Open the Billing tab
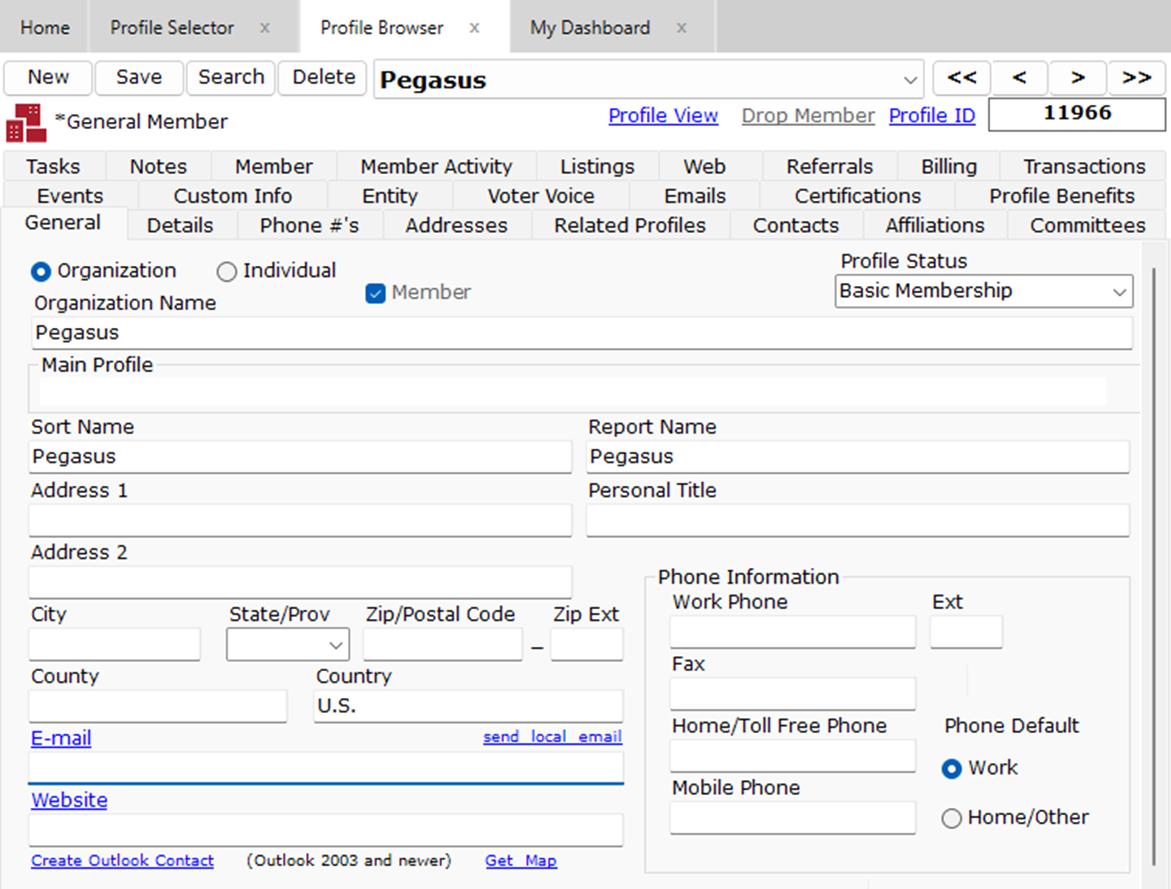This screenshot has width=1171, height=889. point(947,166)
